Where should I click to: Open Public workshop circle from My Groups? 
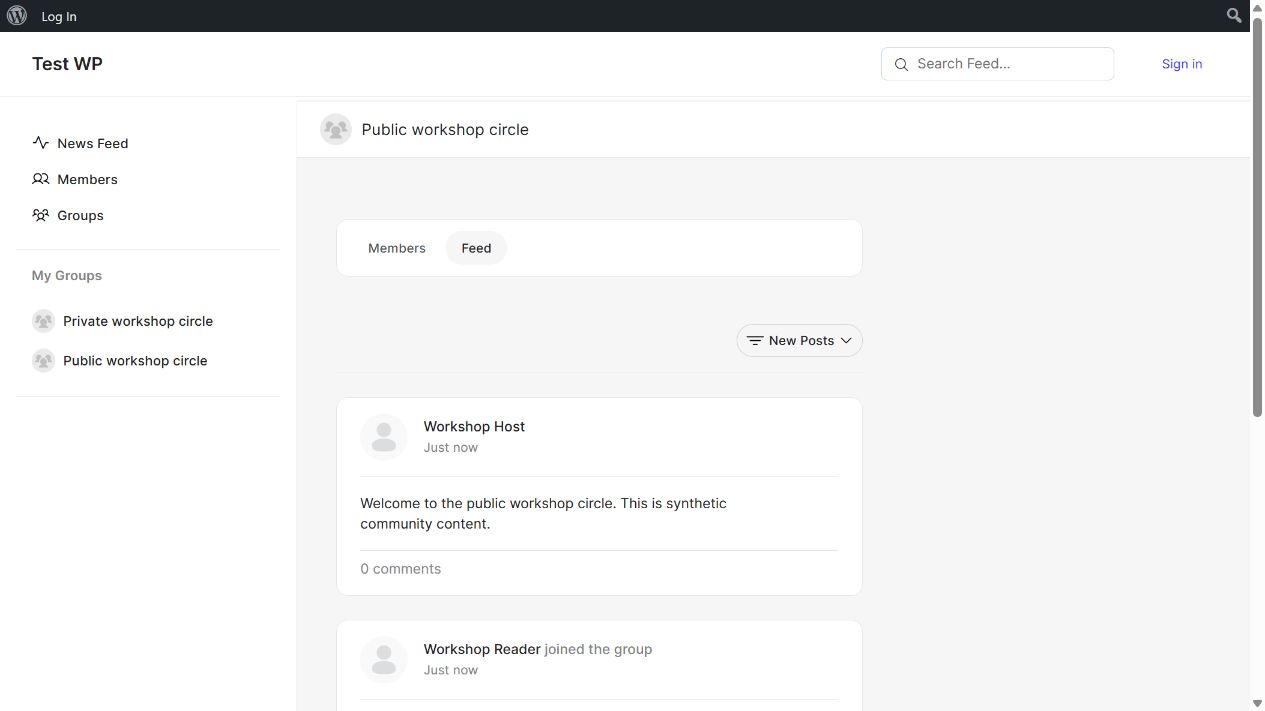pyautogui.click(x=135, y=361)
